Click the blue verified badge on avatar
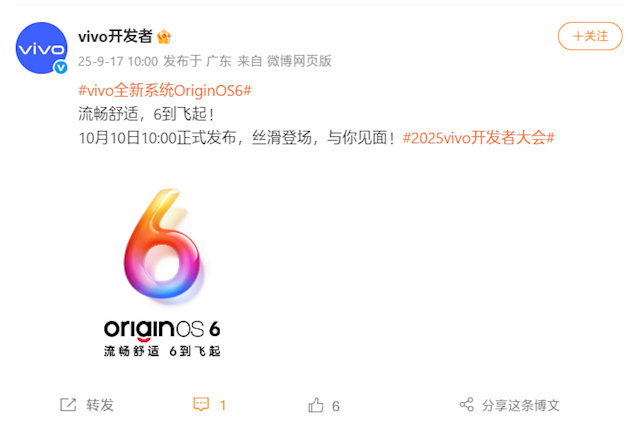Image resolution: width=640 pixels, height=424 pixels. click(x=61, y=67)
